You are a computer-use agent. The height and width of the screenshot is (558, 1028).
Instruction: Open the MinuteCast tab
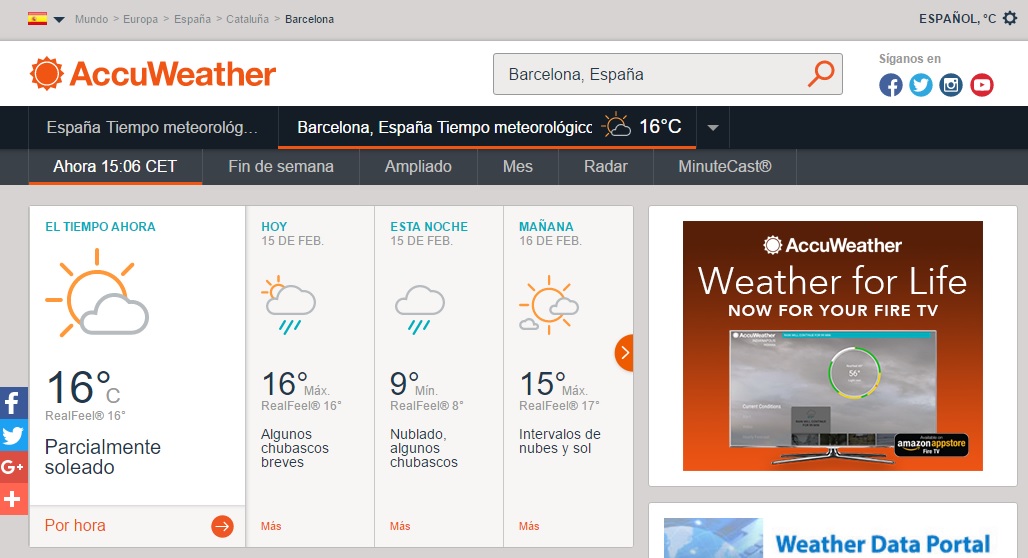[724, 167]
